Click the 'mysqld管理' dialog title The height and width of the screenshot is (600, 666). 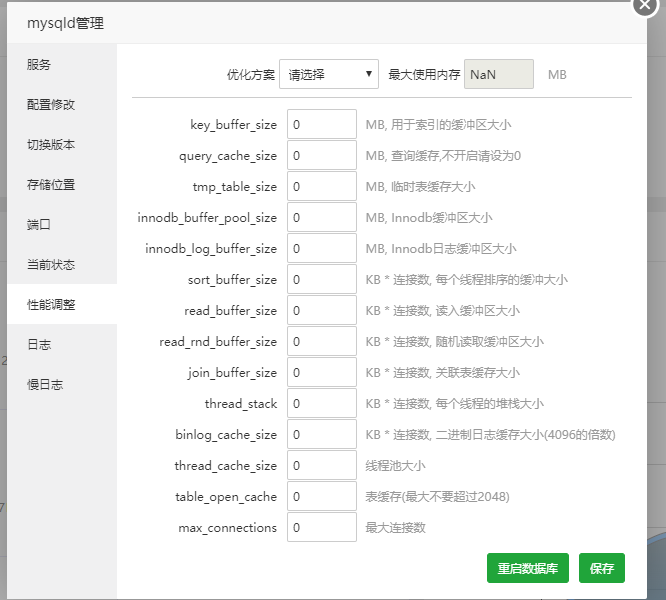click(x=65, y=23)
